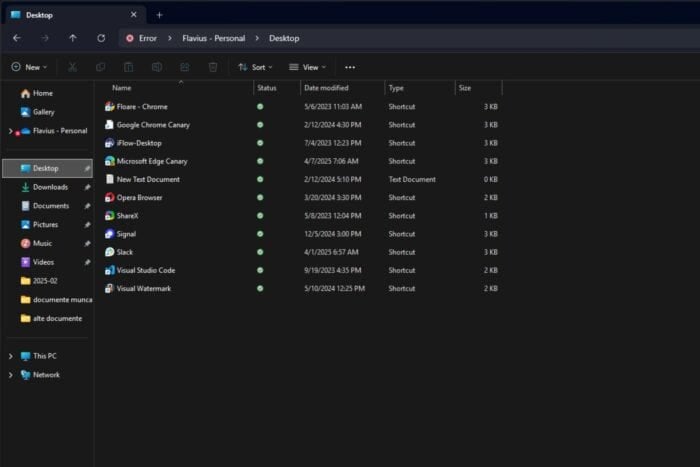Image resolution: width=700 pixels, height=467 pixels.
Task: Open the Sort dropdown menu
Action: pyautogui.click(x=256, y=67)
